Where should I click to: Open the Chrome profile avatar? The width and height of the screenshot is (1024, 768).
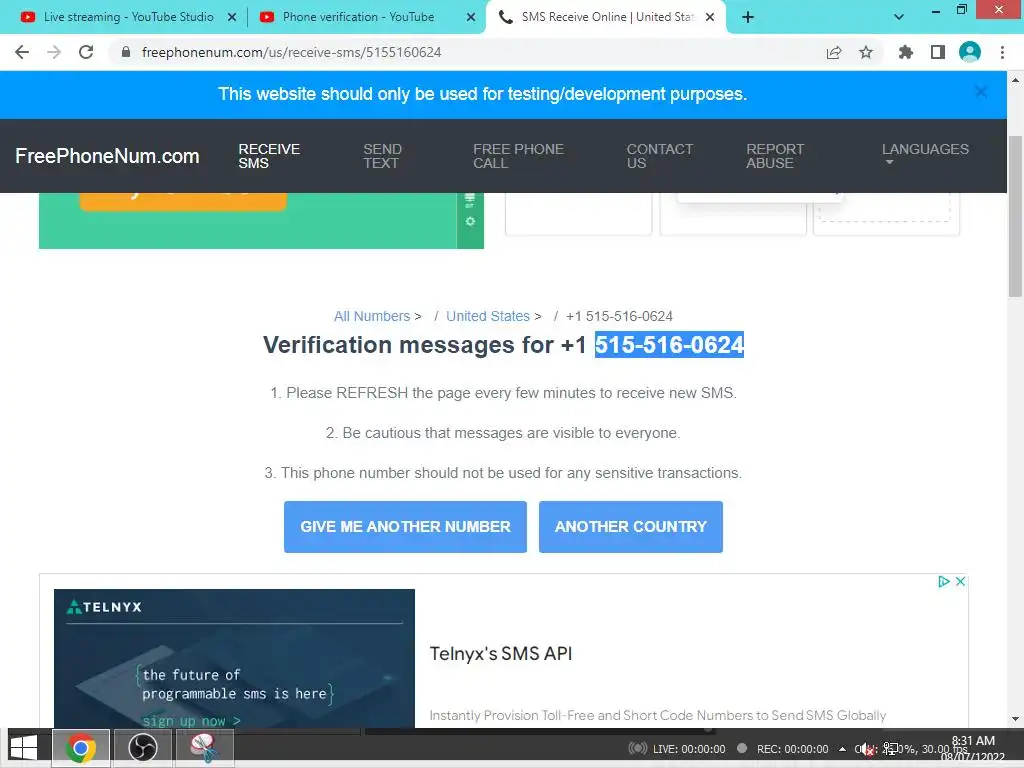[970, 52]
